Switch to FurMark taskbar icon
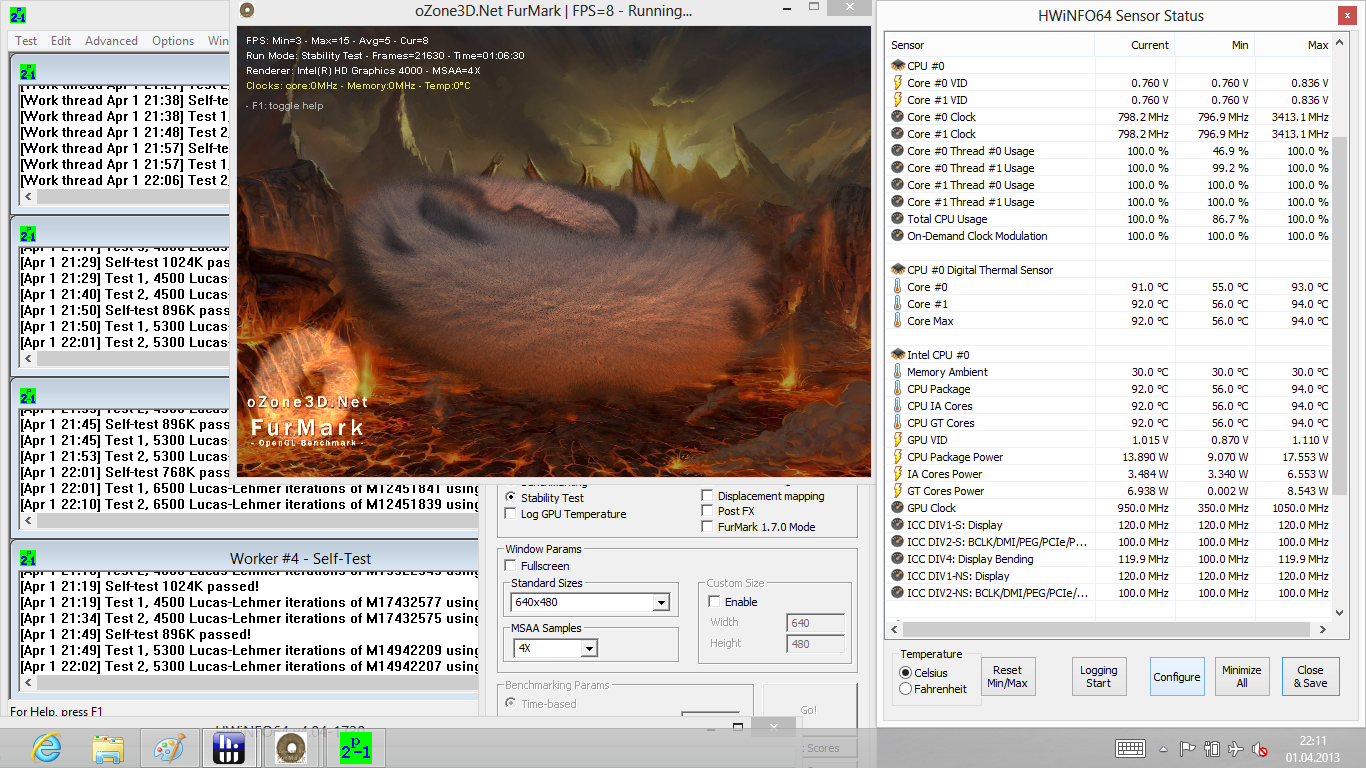 tap(292, 748)
